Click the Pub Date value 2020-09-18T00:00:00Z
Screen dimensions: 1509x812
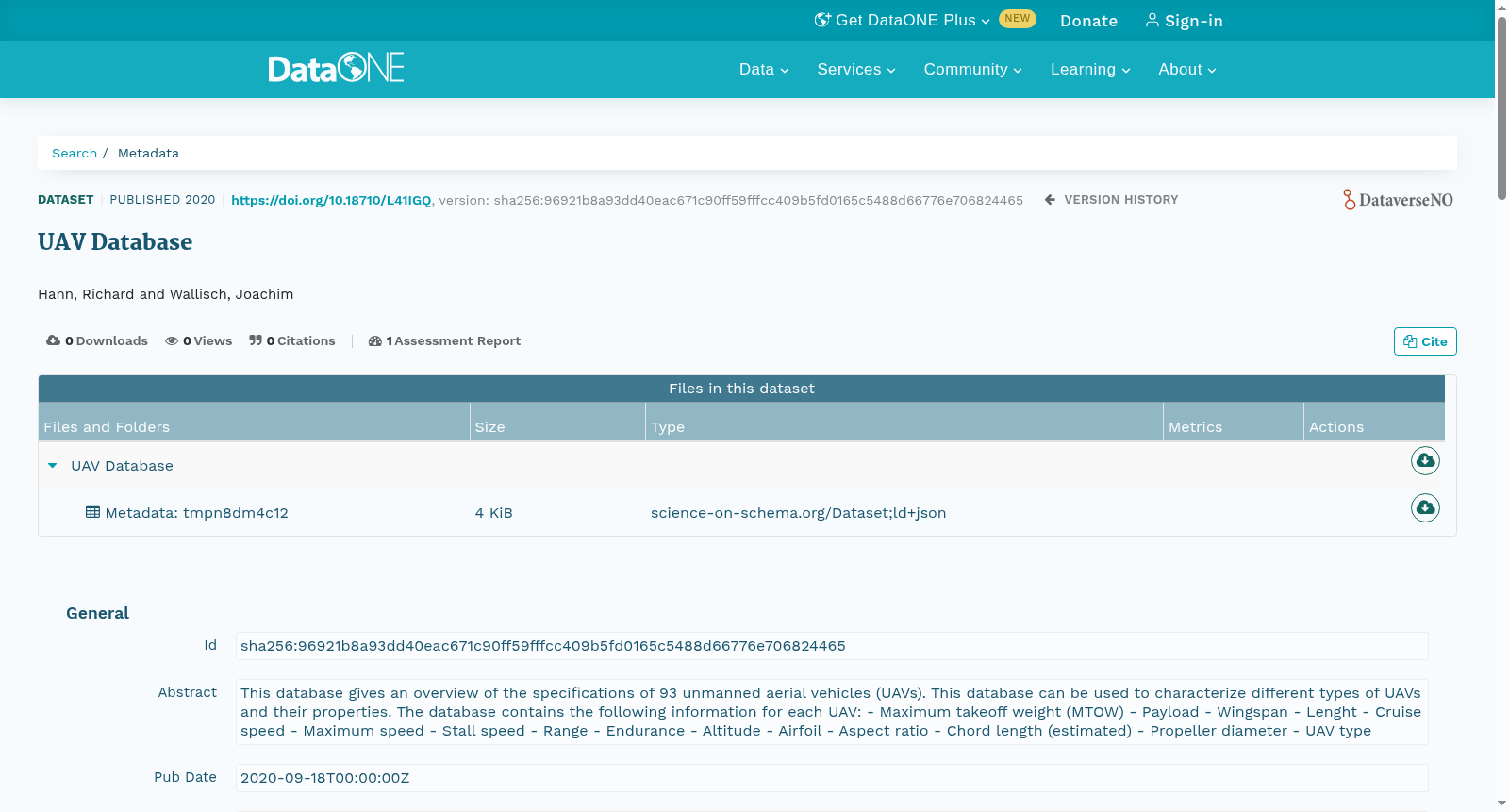(832, 778)
